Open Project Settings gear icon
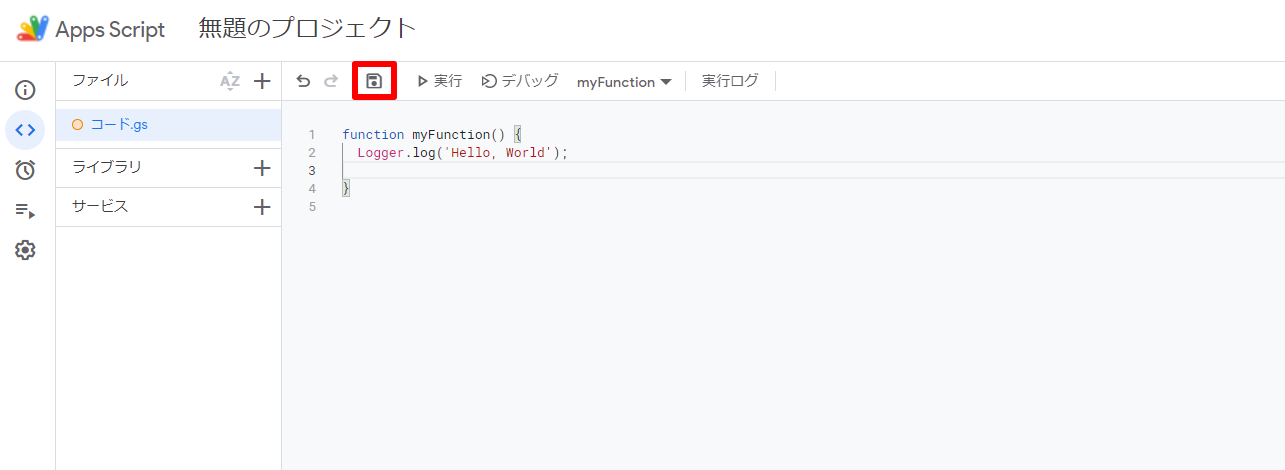 (25, 250)
